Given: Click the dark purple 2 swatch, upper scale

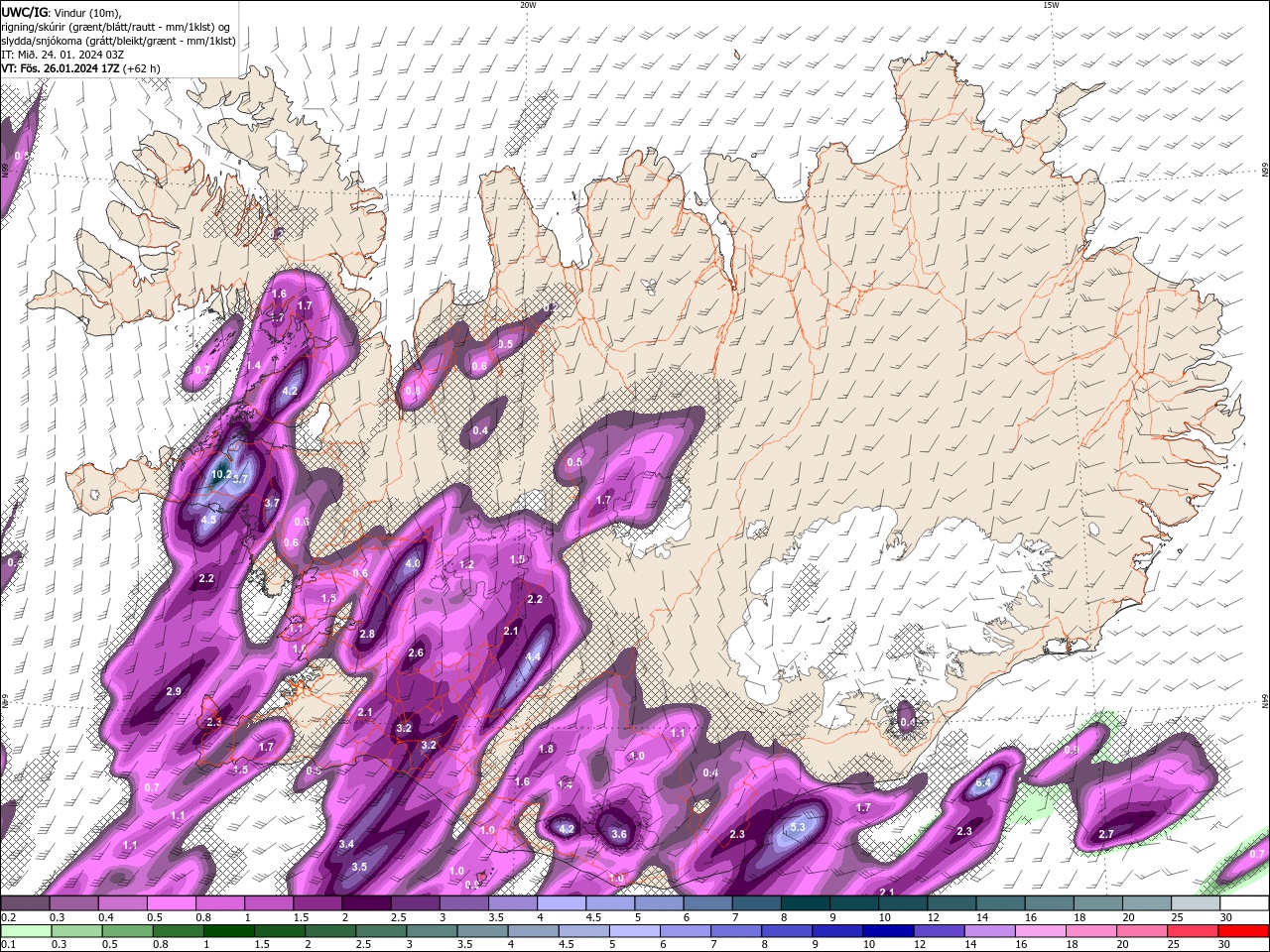Looking at the screenshot, I should pos(367,902).
